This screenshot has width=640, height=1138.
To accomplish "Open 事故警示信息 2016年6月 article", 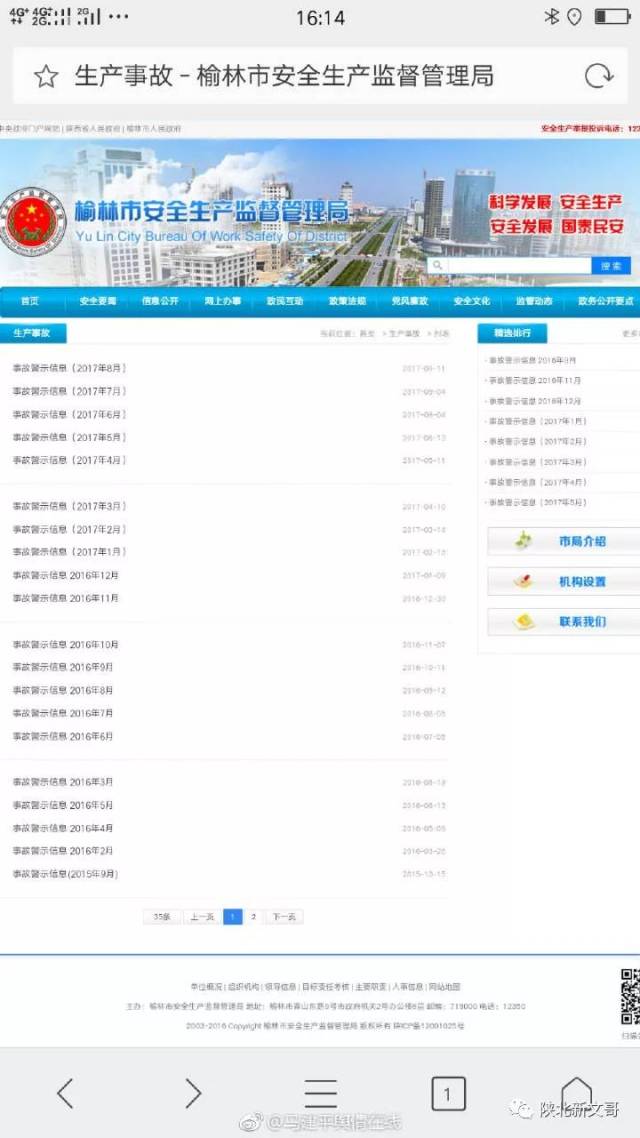I will click(62, 736).
